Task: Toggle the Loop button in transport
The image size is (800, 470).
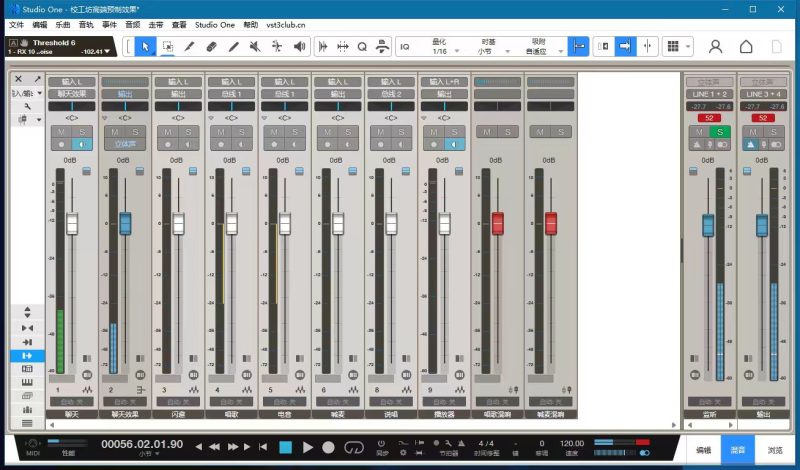Action: pyautogui.click(x=354, y=448)
